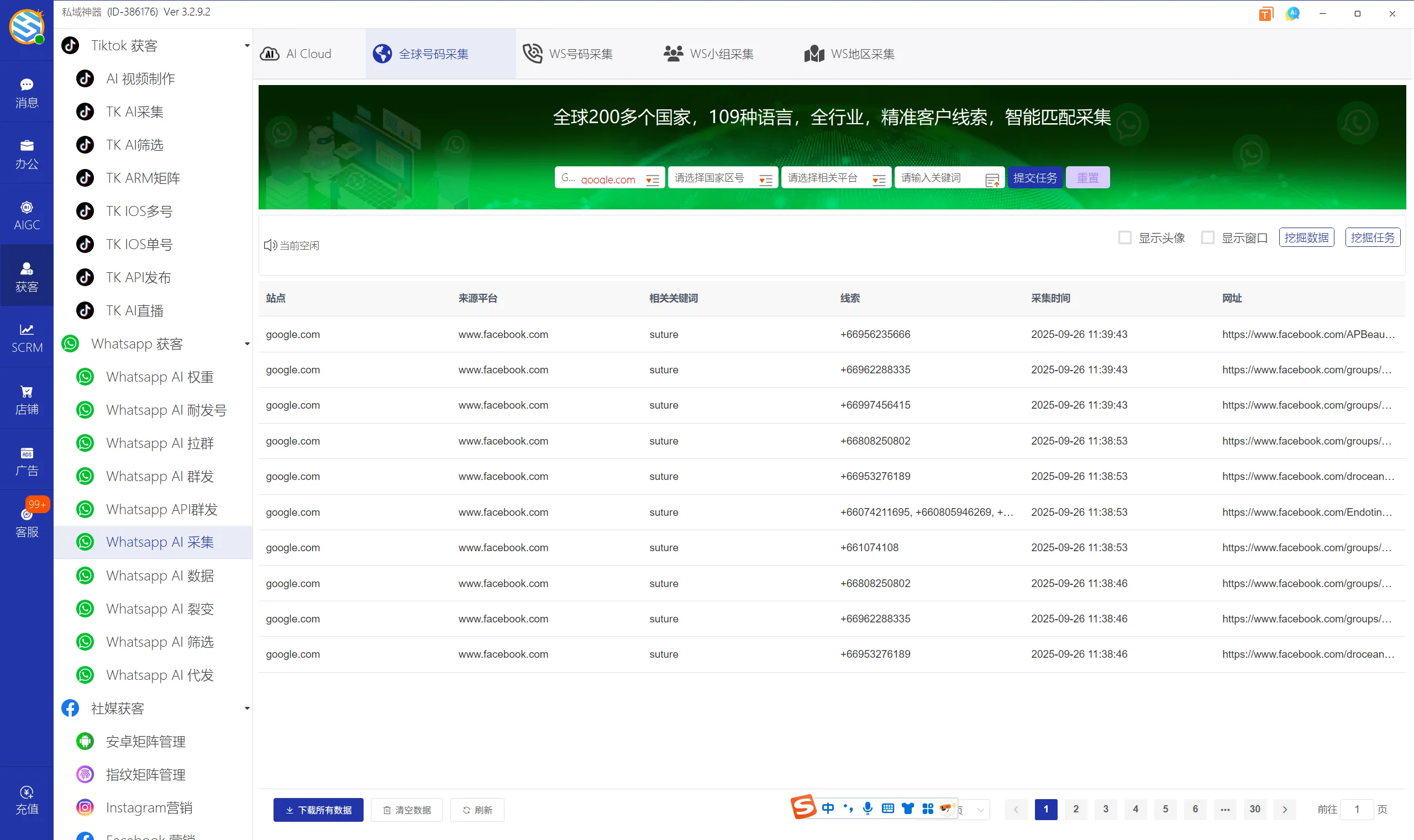Click the 提交任务 button
1414x840 pixels.
(1034, 177)
